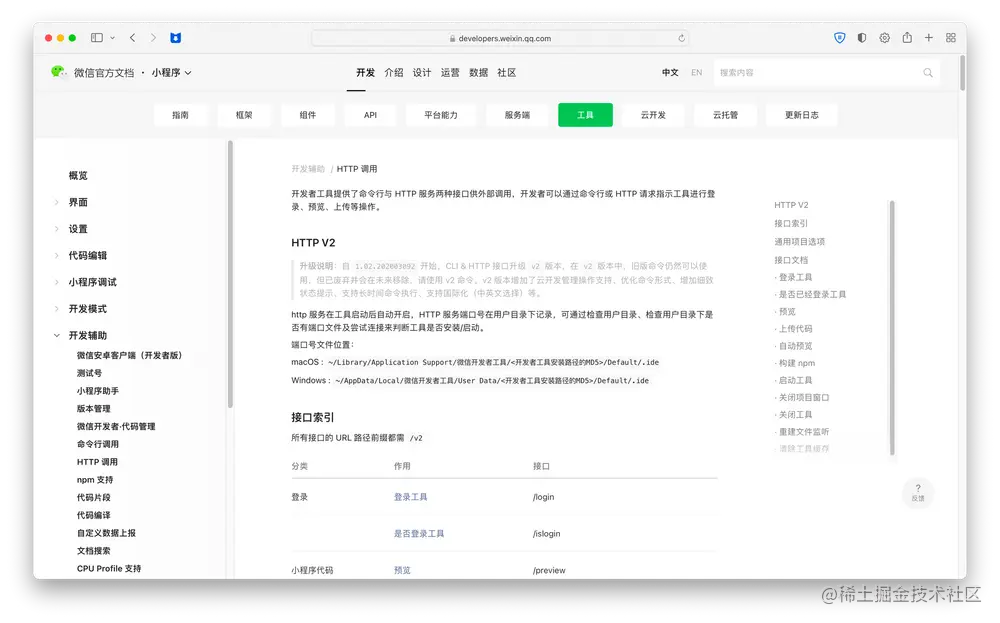The image size is (1000, 623).
Task: Click the WeChat 微信官方文档 logo icon
Action: point(58,73)
